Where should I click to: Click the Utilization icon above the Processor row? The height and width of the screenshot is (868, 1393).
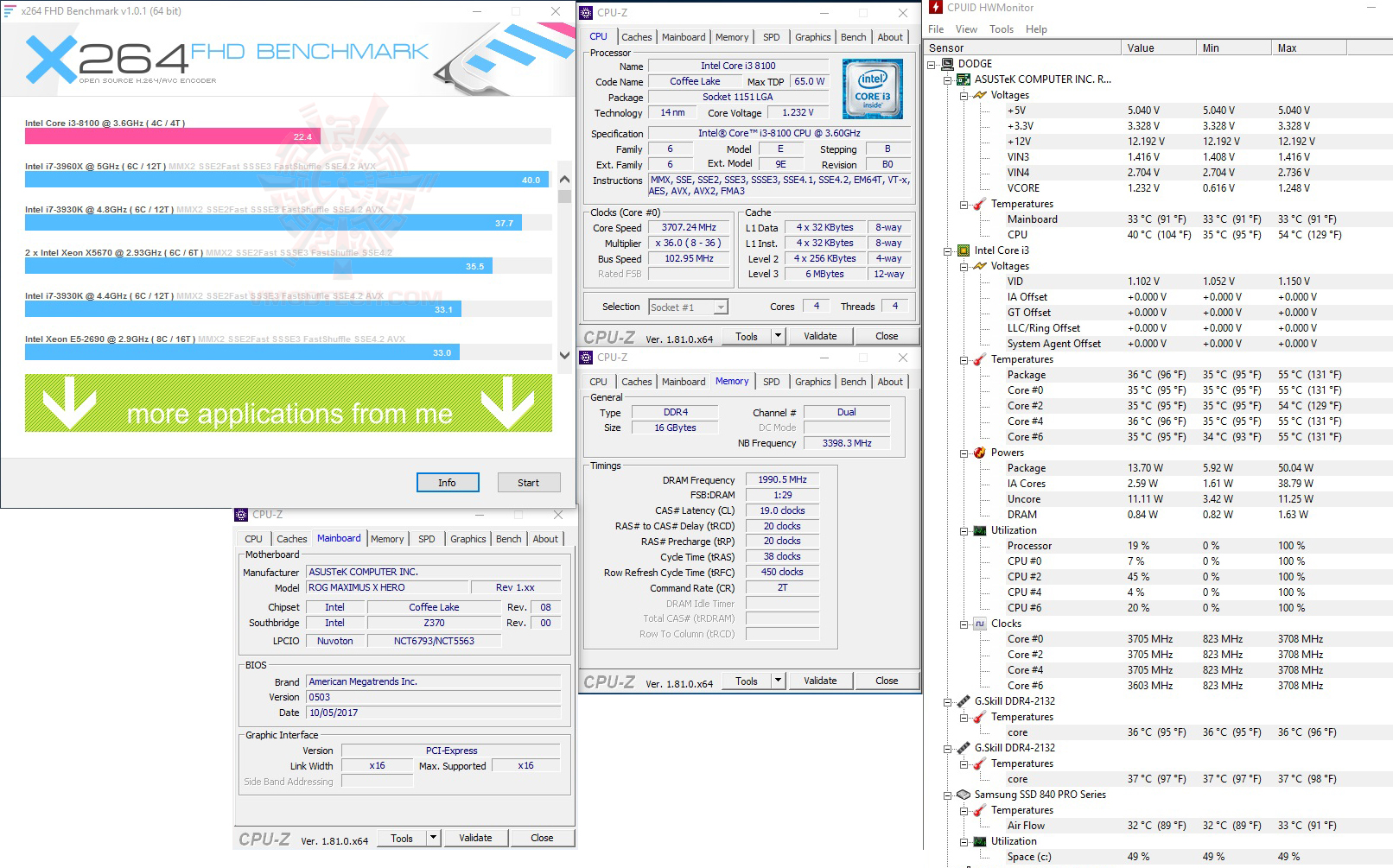click(980, 530)
